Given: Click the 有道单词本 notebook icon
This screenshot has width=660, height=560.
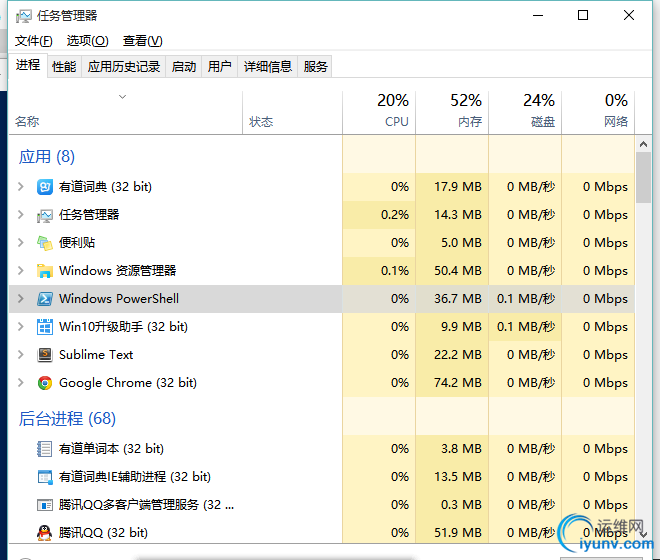Looking at the screenshot, I should coord(45,449).
